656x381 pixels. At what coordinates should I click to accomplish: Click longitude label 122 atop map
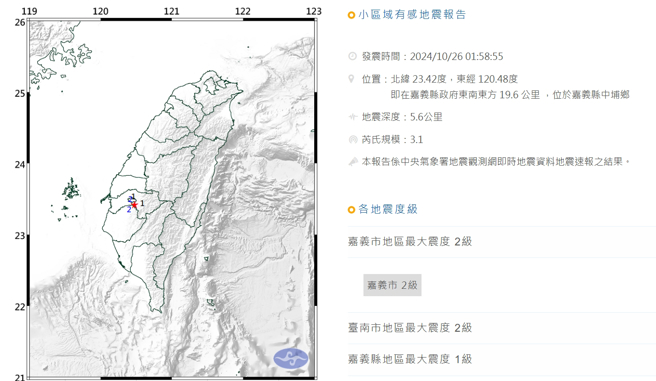[243, 11]
